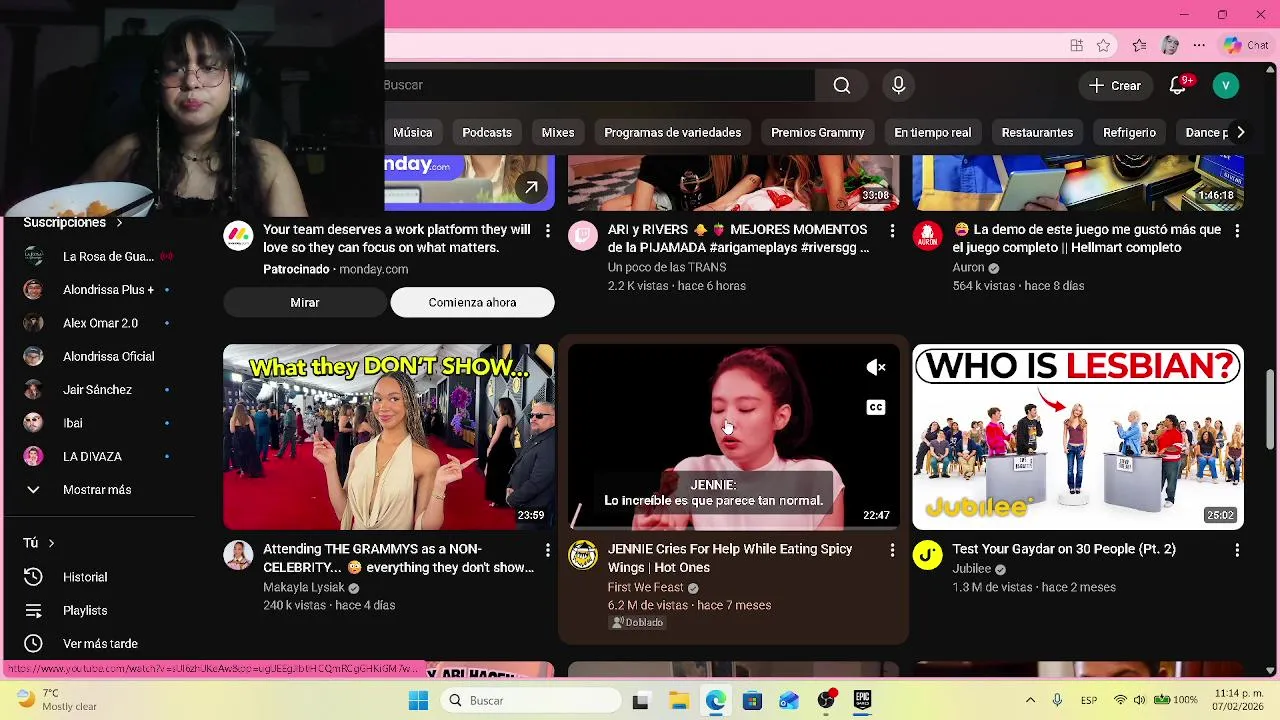Expand the Suscripciones section
The image size is (1280, 720).
pos(73,222)
